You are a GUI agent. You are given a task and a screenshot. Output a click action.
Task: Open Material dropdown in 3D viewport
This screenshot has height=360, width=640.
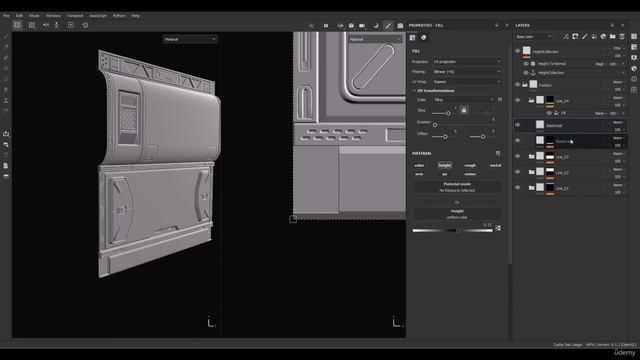pos(190,39)
